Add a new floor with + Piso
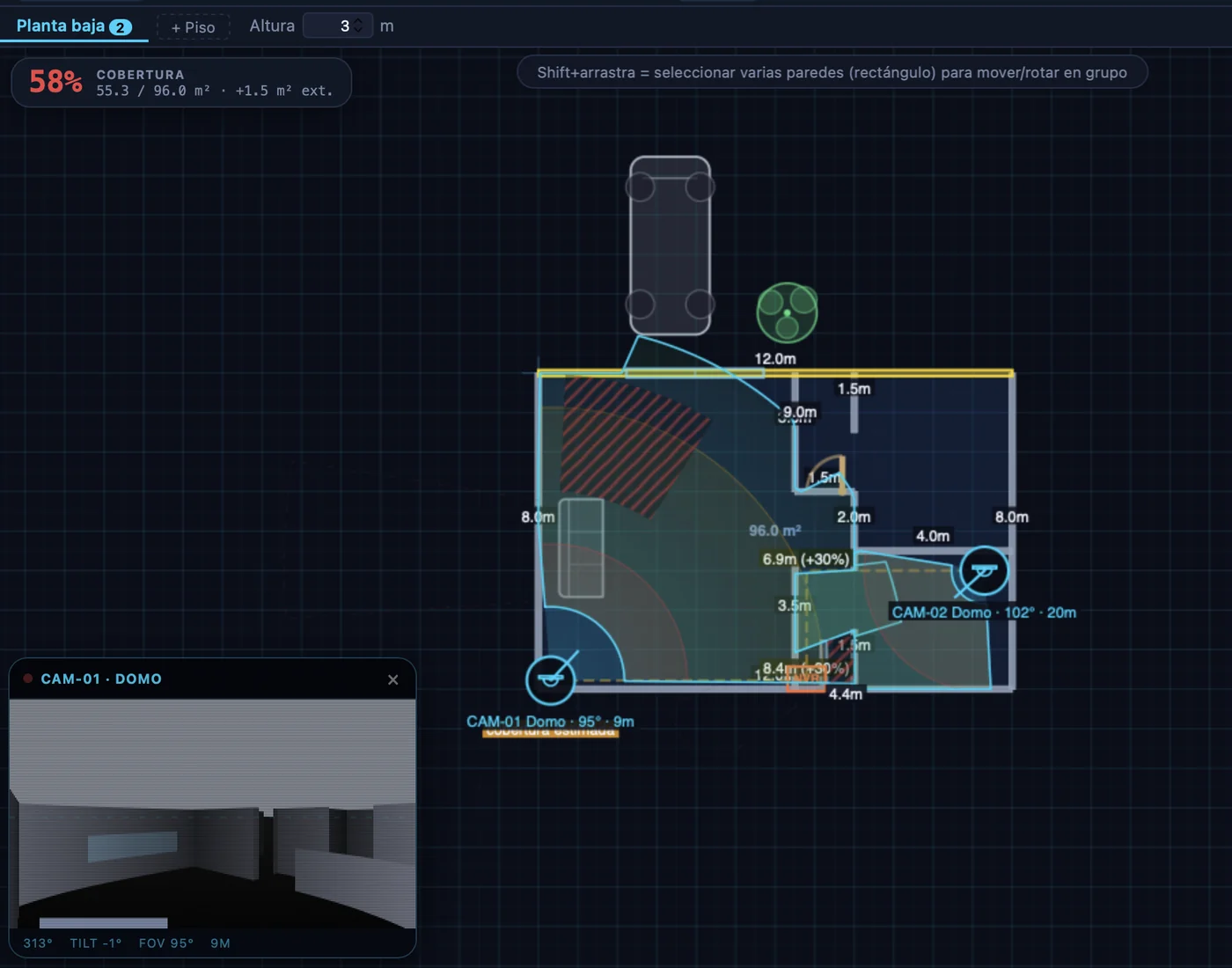Viewport: 1232px width, 968px height. (194, 27)
